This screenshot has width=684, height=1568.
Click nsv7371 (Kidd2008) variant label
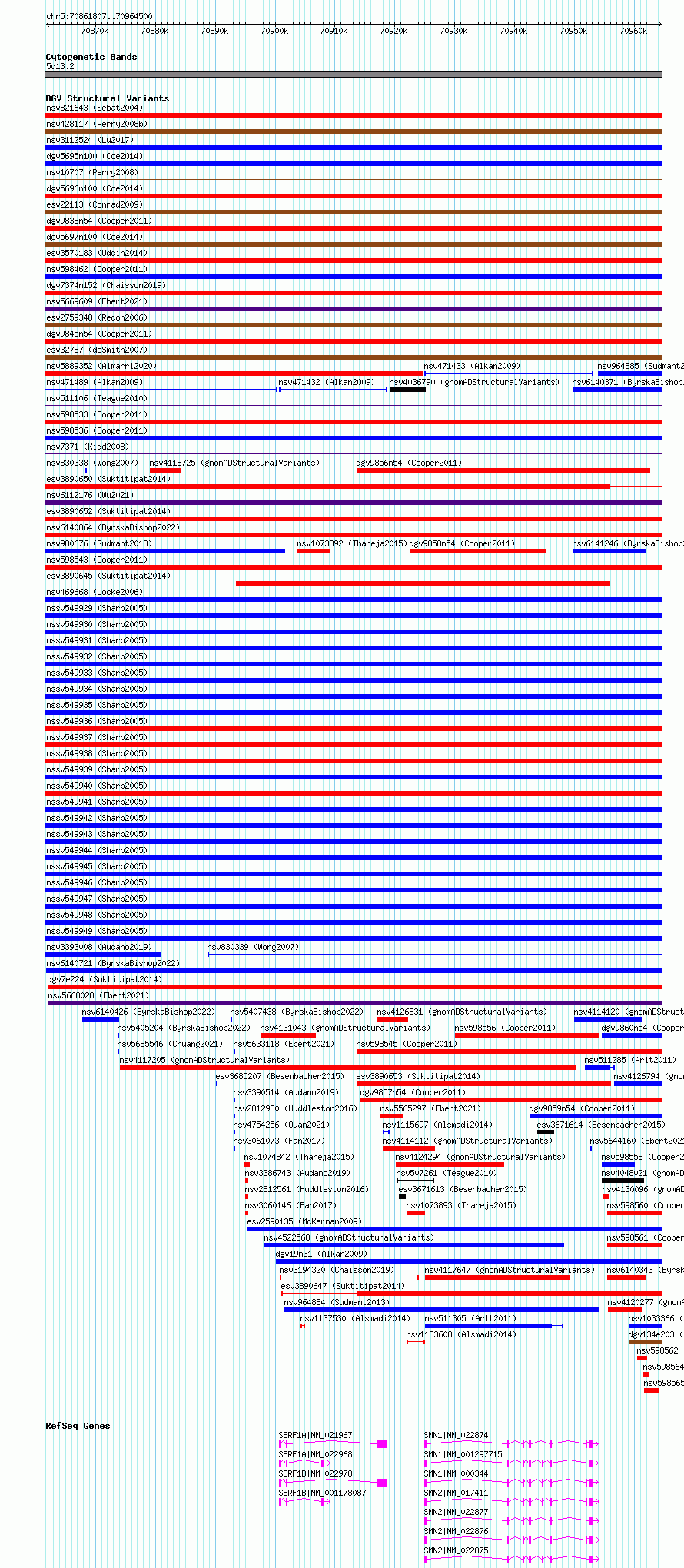[88, 447]
